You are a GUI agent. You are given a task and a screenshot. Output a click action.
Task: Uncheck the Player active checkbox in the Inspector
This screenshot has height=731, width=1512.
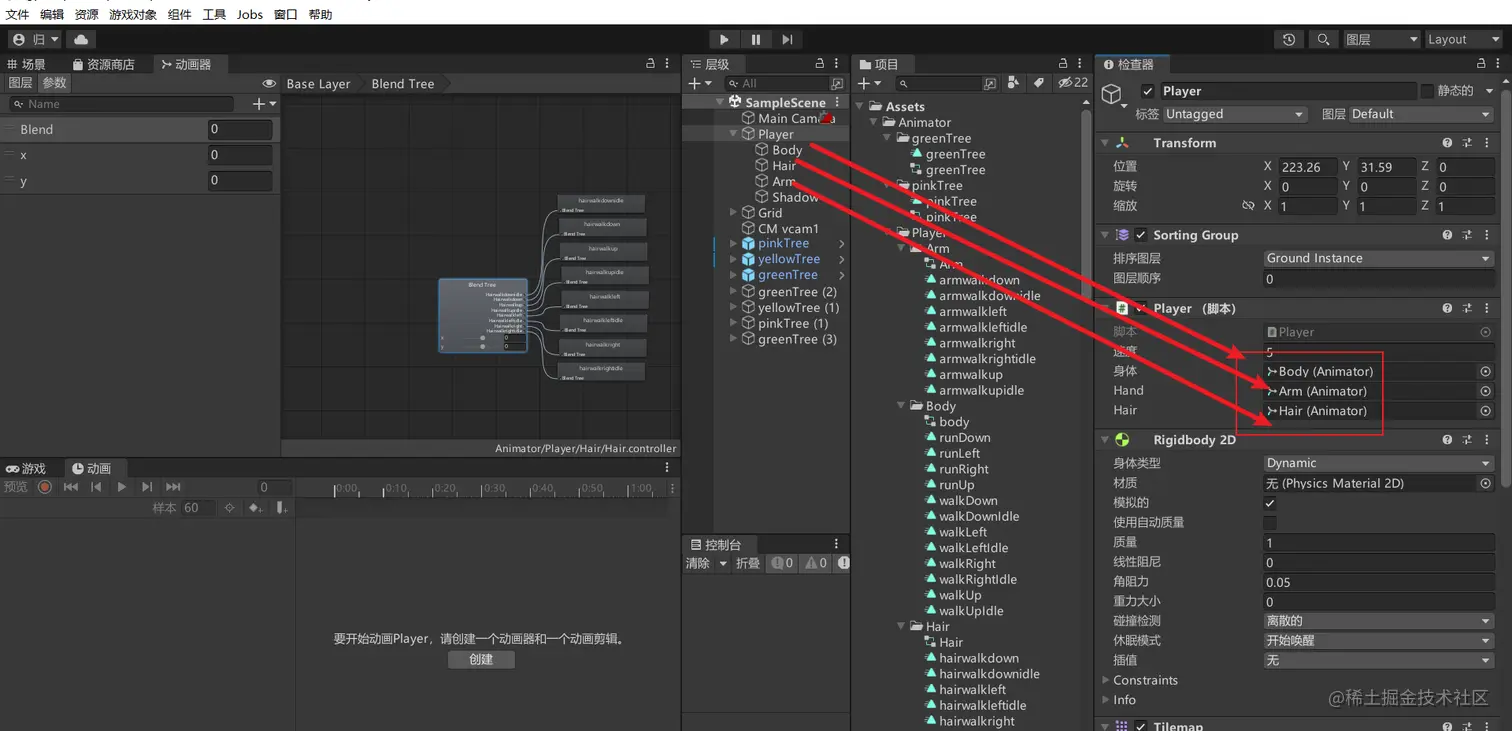coord(1147,91)
